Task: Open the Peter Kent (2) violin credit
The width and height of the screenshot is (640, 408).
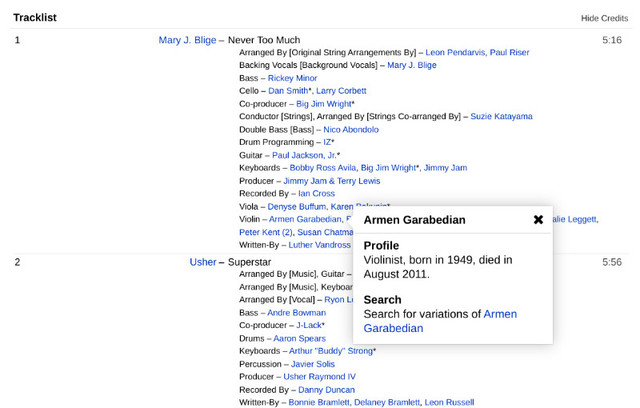Action: click(x=266, y=232)
